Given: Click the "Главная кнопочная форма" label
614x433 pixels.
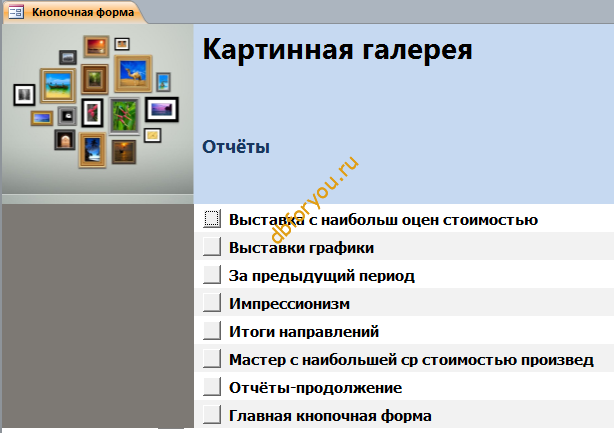Looking at the screenshot, I should 330,416.
